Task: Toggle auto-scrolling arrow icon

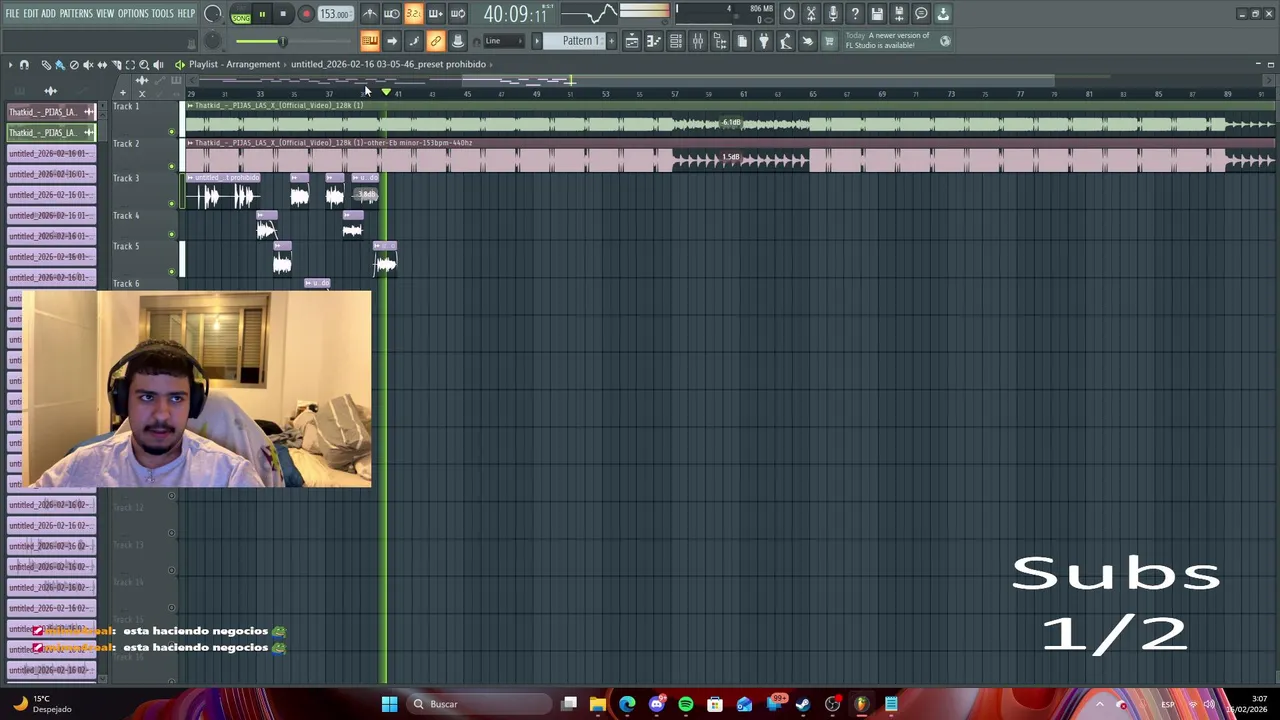Action: tap(392, 41)
